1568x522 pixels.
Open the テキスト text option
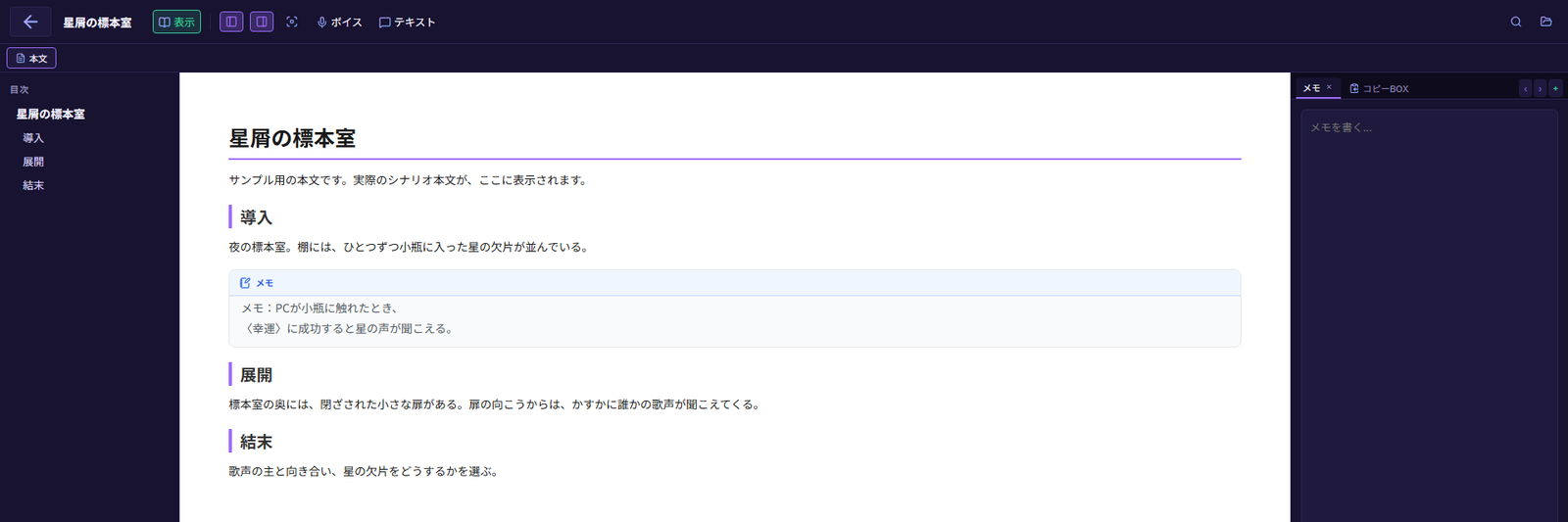[407, 22]
